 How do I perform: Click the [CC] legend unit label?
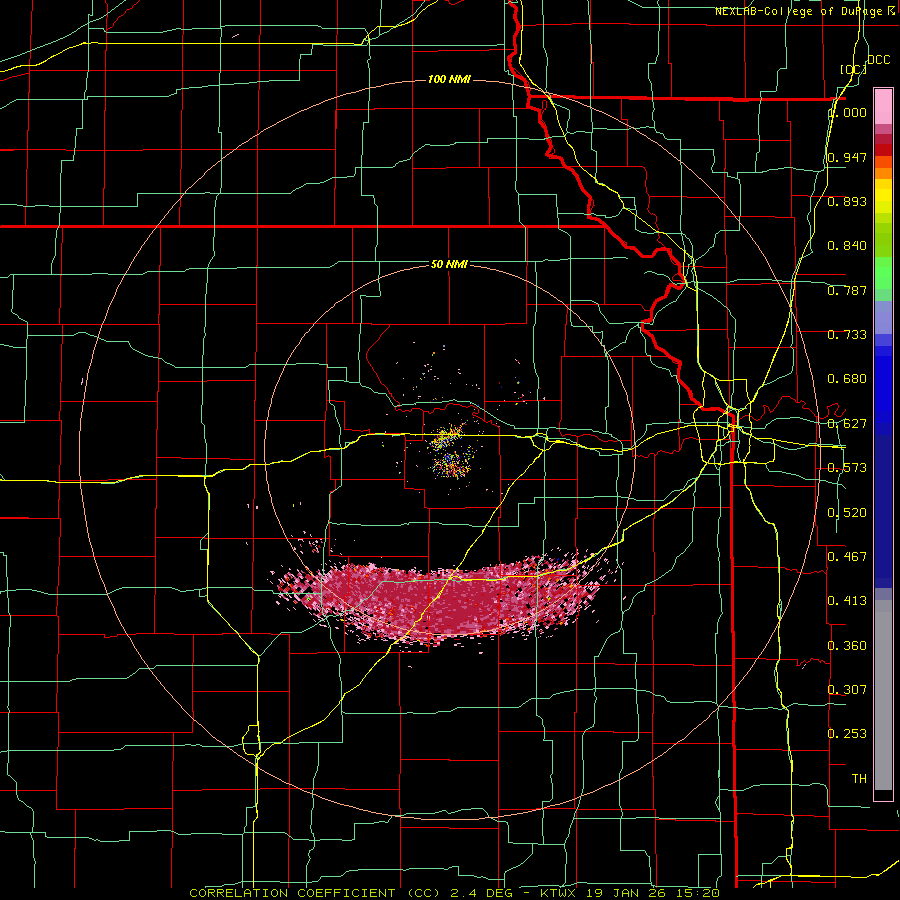[854, 69]
